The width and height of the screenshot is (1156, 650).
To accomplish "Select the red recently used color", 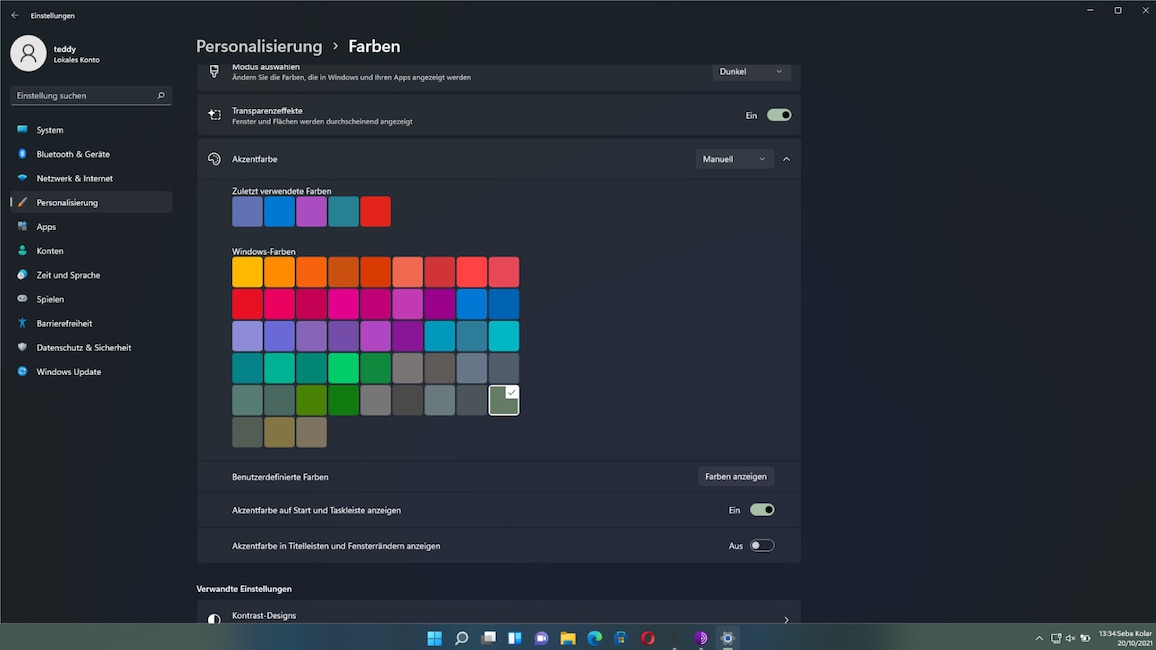I will [375, 211].
